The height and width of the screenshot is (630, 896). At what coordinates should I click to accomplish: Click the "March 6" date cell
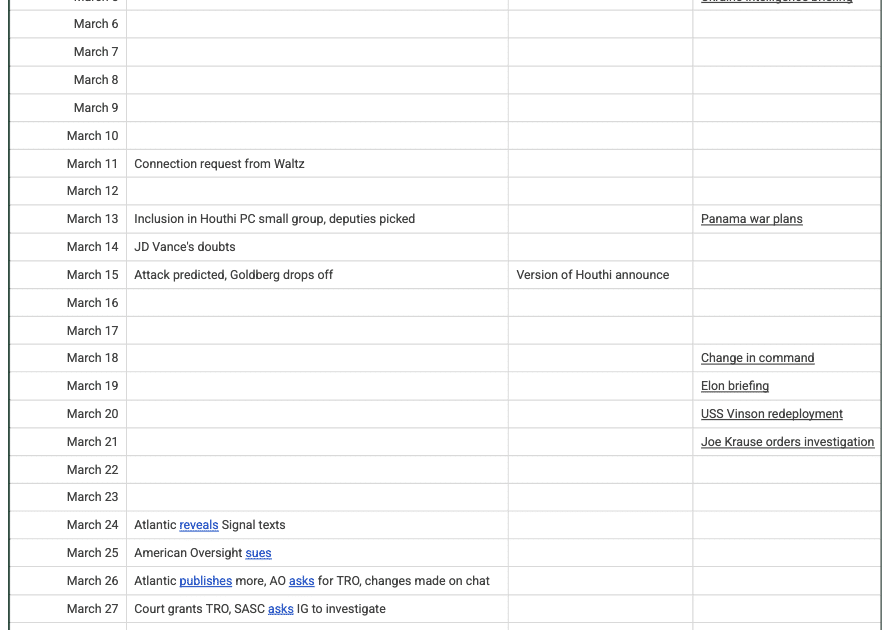pos(96,24)
